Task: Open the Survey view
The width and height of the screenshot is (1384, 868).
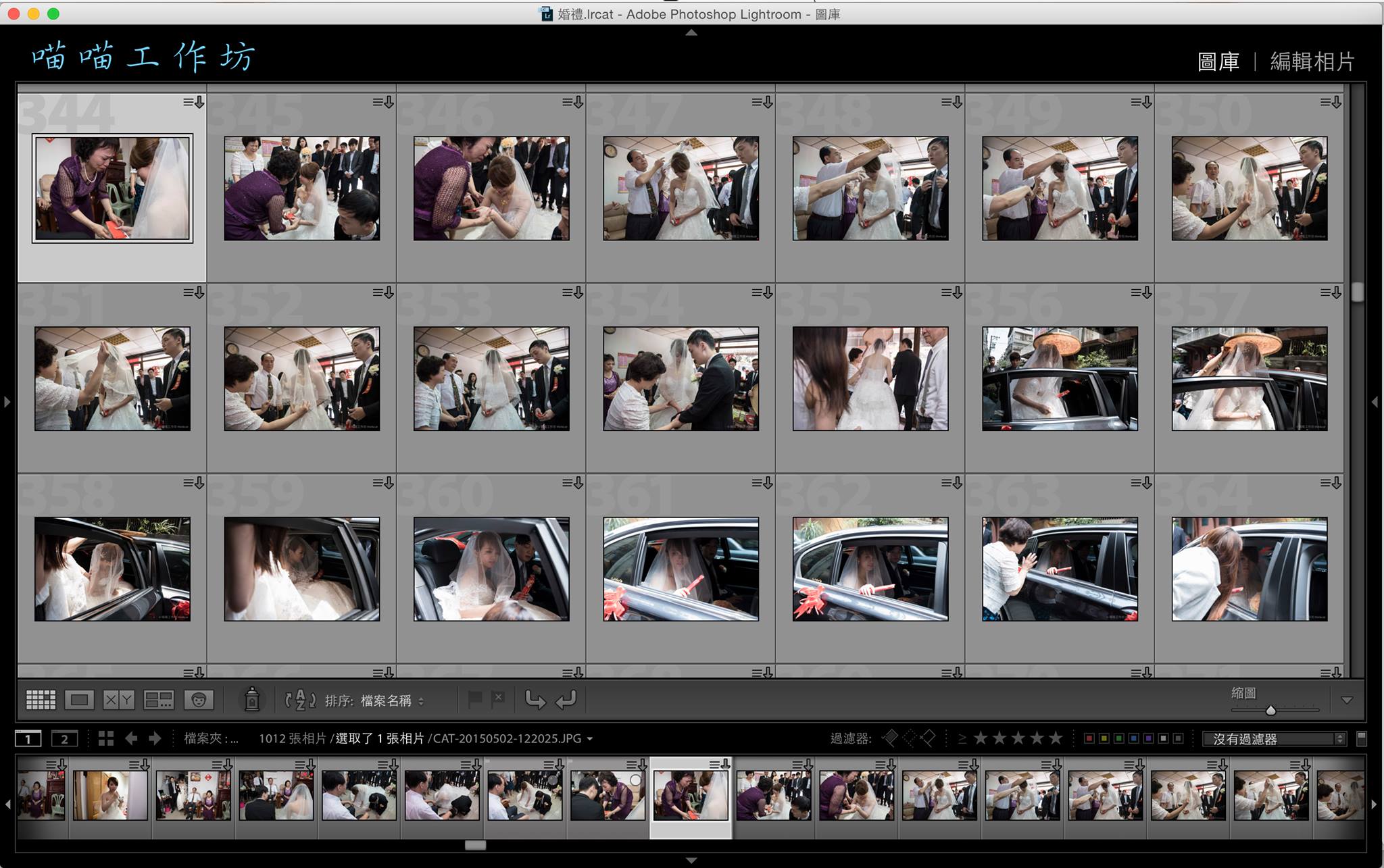Action: 159,700
